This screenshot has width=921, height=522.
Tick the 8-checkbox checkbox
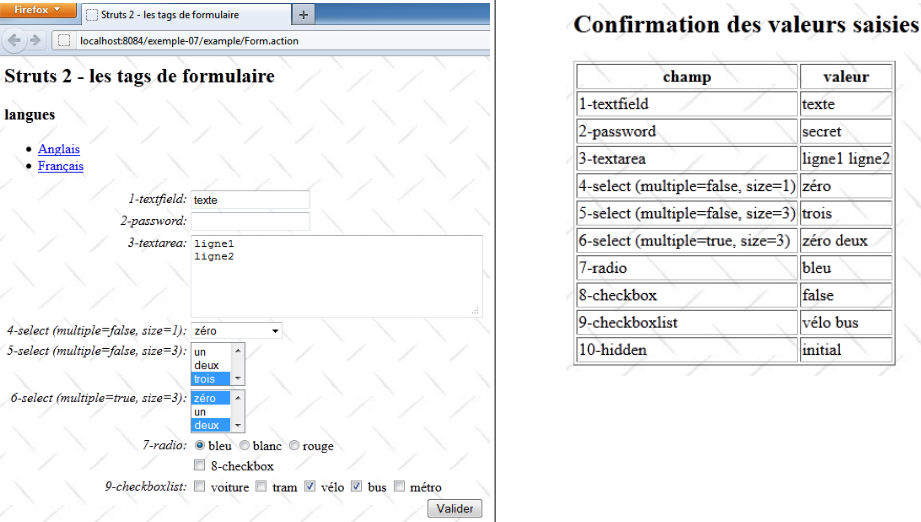pyautogui.click(x=200, y=466)
